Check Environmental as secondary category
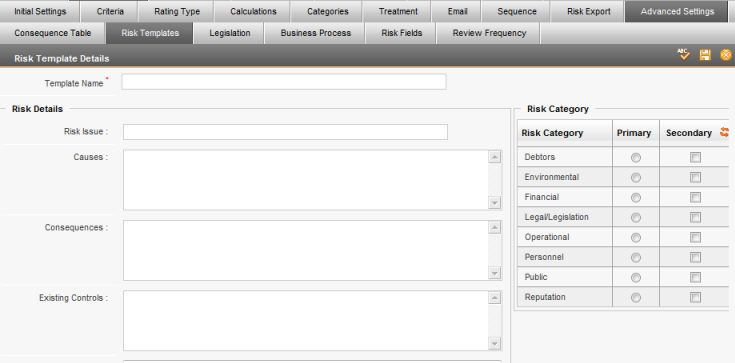Screen dimensions: 735x363 click(x=695, y=177)
